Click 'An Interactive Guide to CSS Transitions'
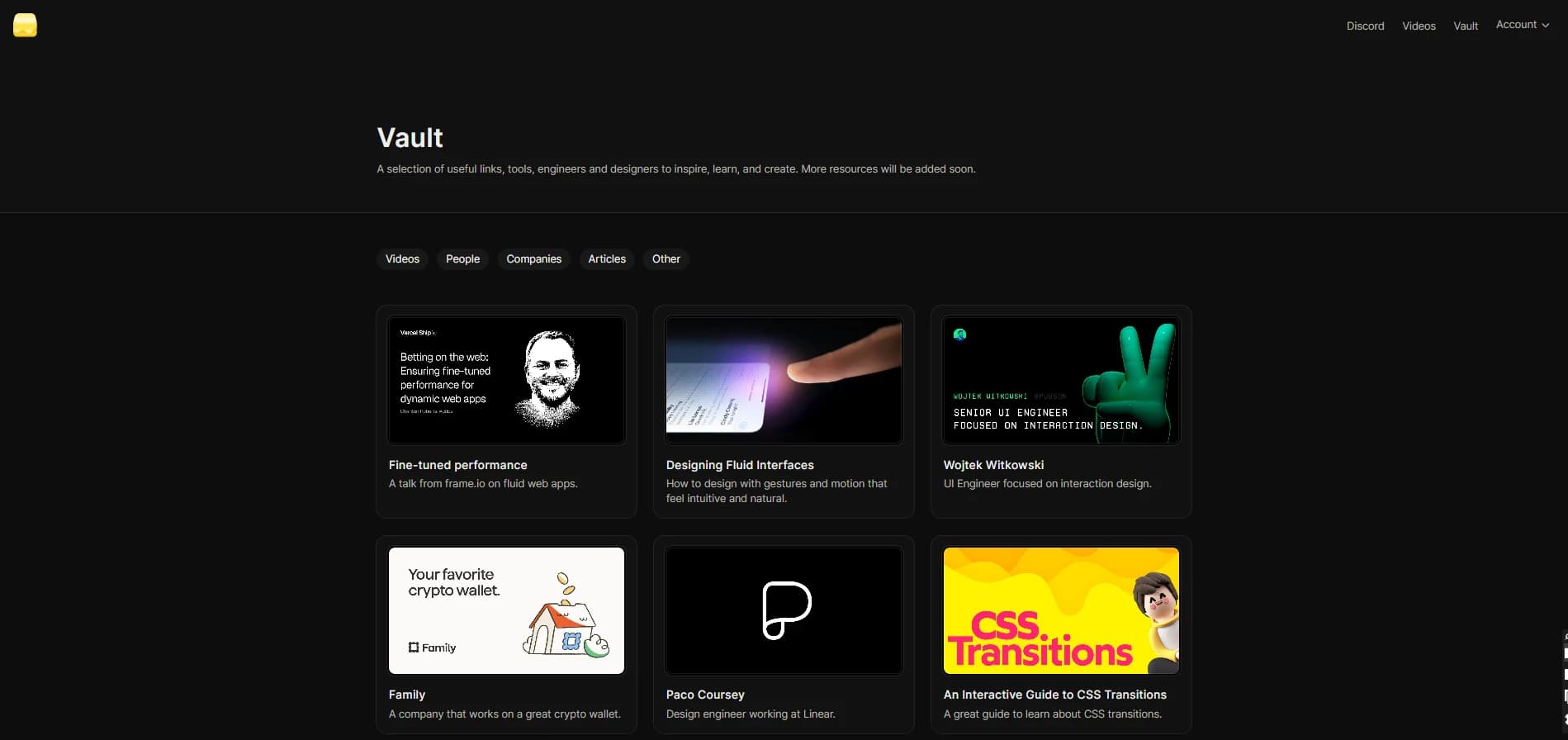 (1055, 695)
